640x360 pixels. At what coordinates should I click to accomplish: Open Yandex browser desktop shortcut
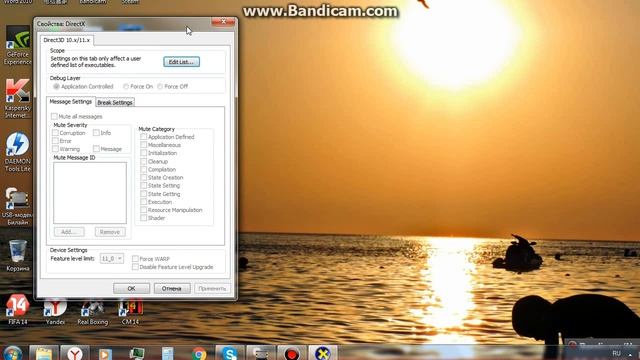(x=55, y=312)
